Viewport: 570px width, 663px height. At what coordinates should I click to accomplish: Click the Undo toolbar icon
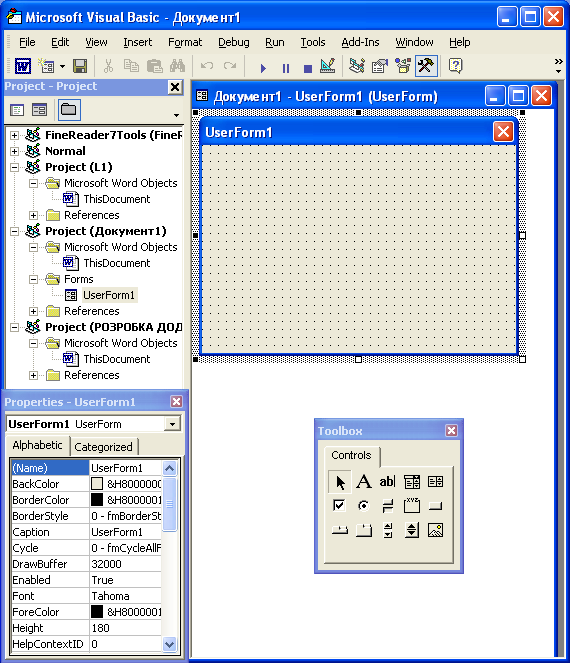pos(207,66)
